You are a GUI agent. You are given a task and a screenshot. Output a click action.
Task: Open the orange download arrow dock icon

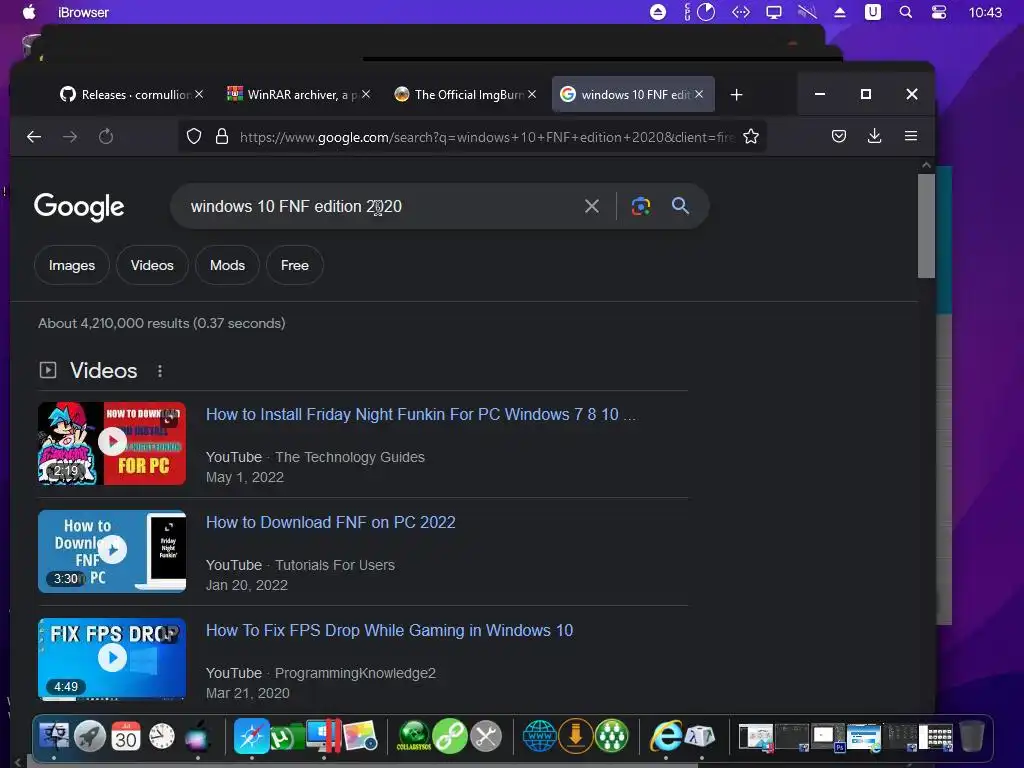[575, 736]
